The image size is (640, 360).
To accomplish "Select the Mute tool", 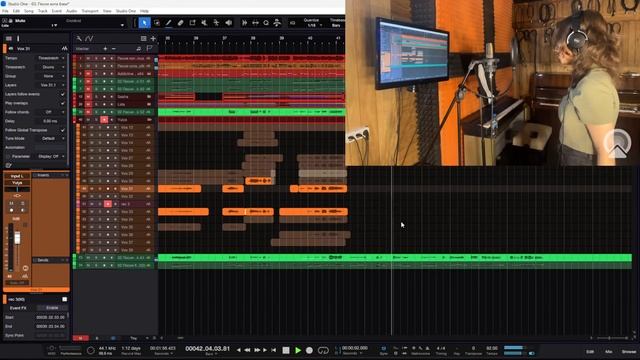I will pyautogui.click(x=204, y=23).
